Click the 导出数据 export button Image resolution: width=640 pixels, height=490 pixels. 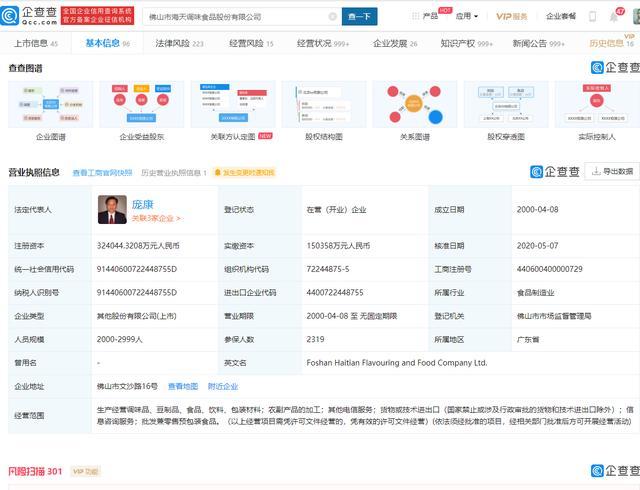[x=612, y=171]
